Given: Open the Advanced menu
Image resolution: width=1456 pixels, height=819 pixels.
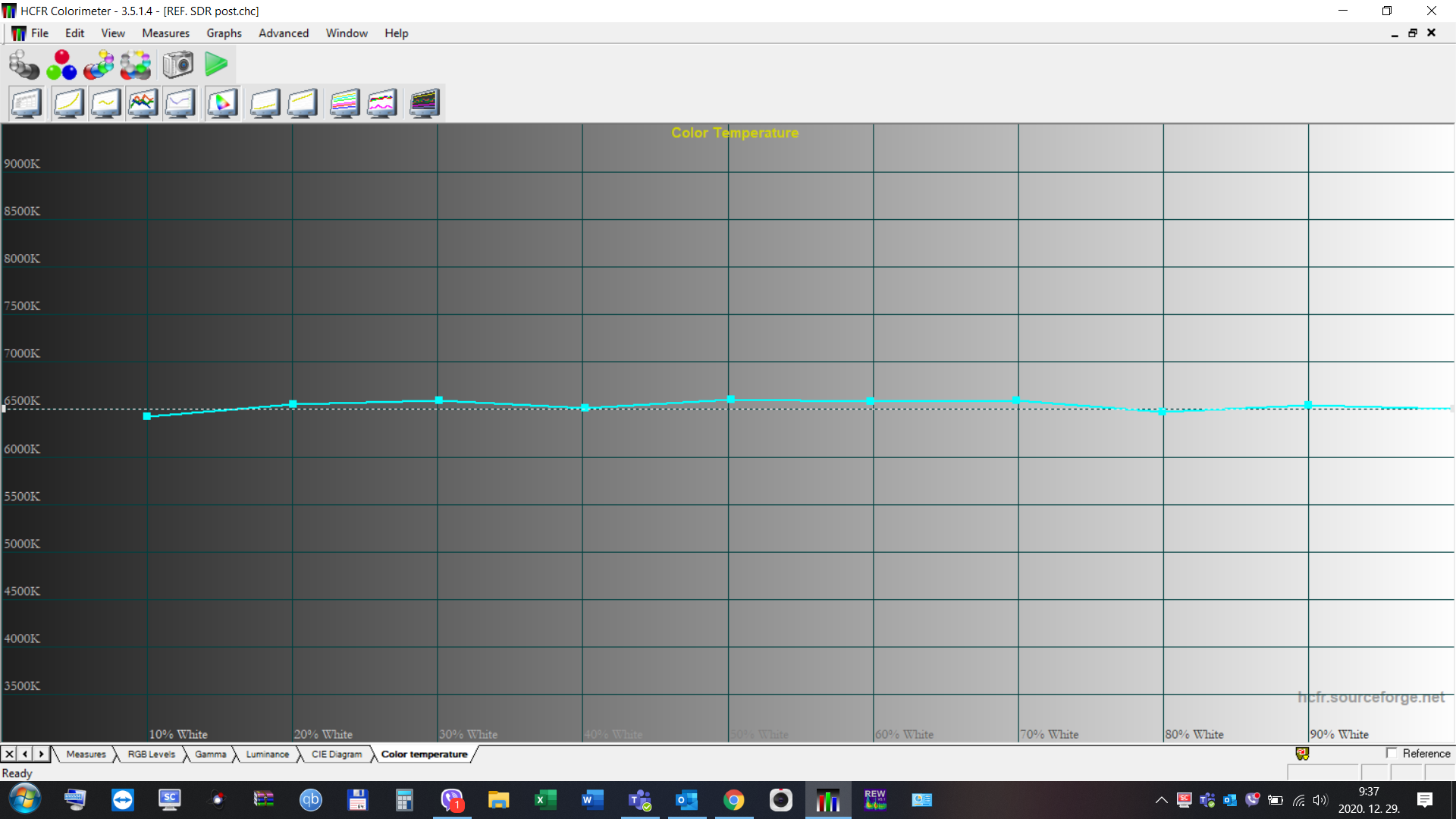Looking at the screenshot, I should [x=283, y=33].
